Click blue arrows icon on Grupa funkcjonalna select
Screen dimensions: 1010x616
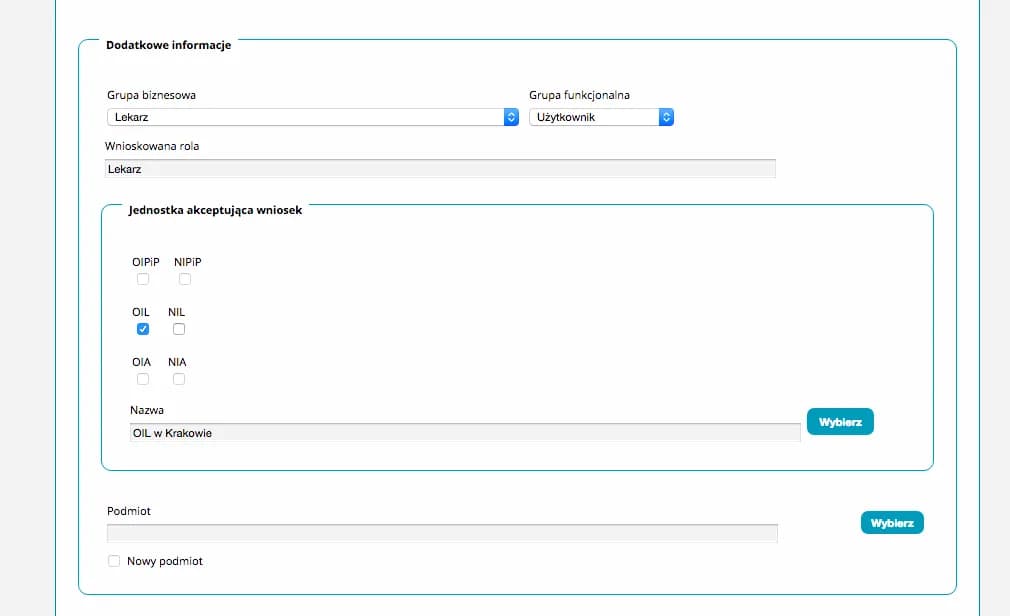pyautogui.click(x=666, y=117)
